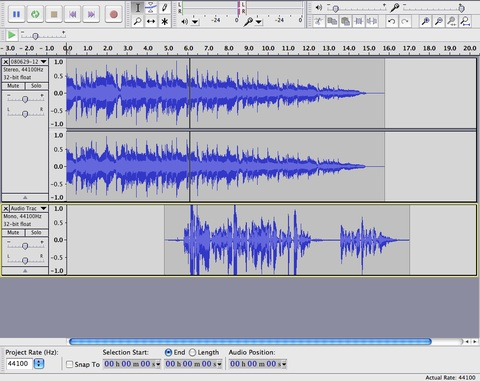
Task: Solo the mono Audio Track
Action: pyautogui.click(x=36, y=233)
